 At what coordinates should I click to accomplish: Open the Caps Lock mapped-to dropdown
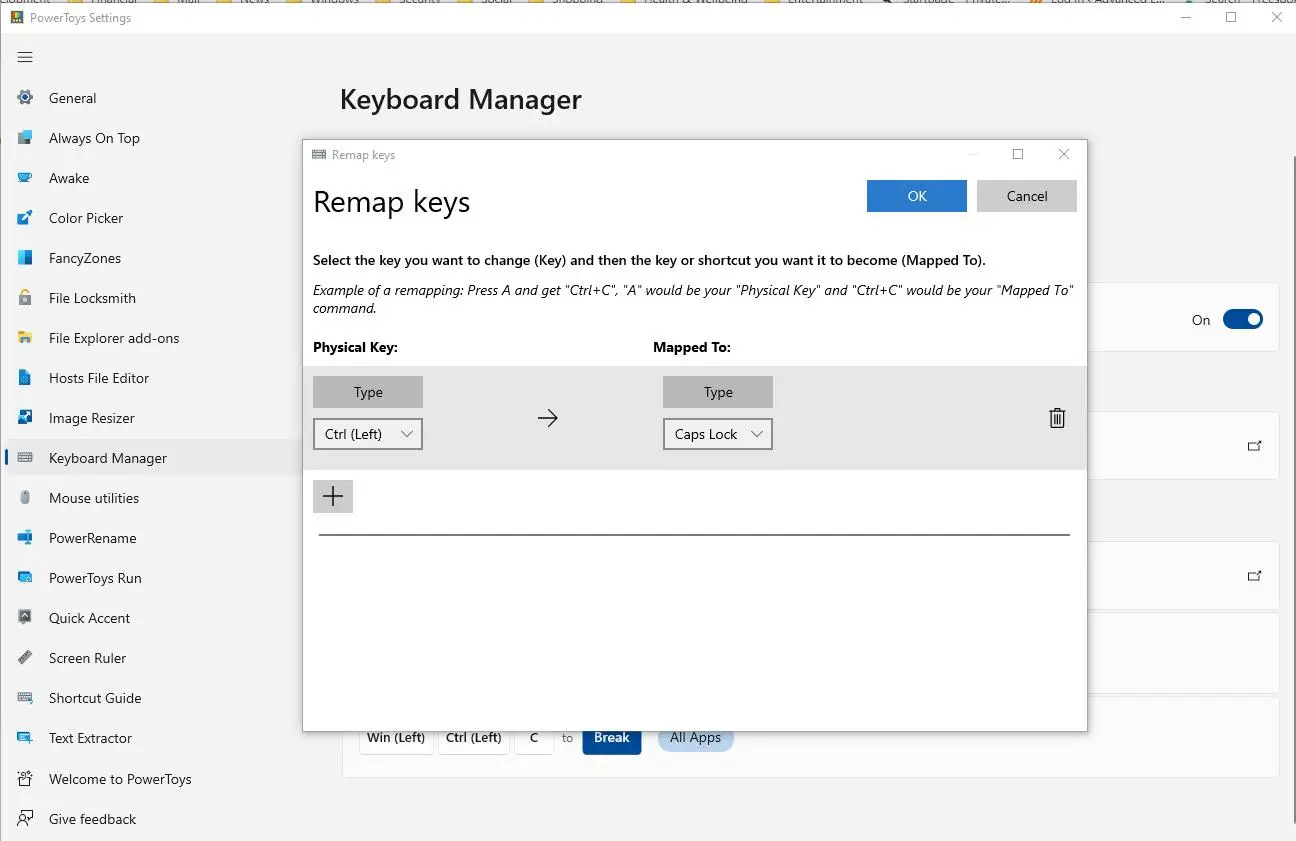(718, 434)
